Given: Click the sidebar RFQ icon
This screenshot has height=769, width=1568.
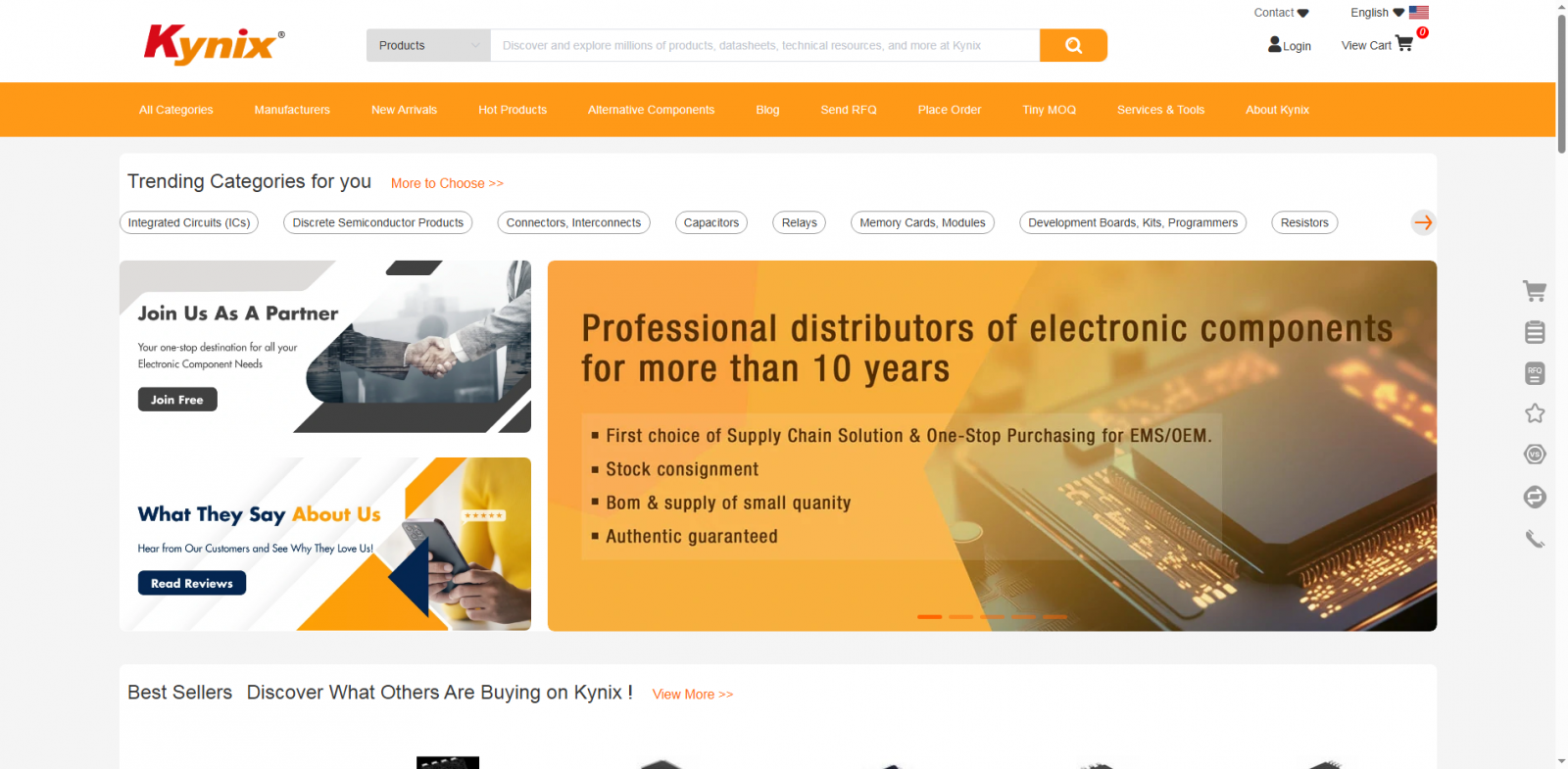Looking at the screenshot, I should (1535, 373).
